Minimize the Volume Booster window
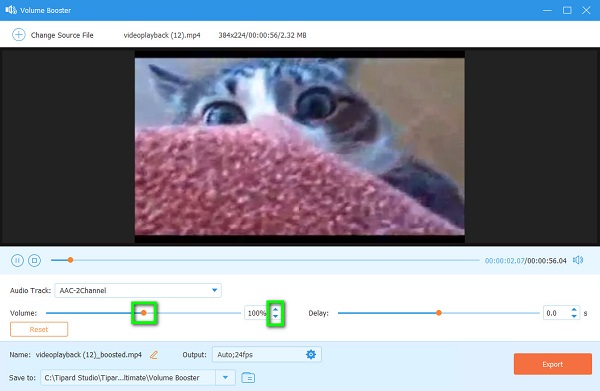600x391 pixels. coord(548,10)
